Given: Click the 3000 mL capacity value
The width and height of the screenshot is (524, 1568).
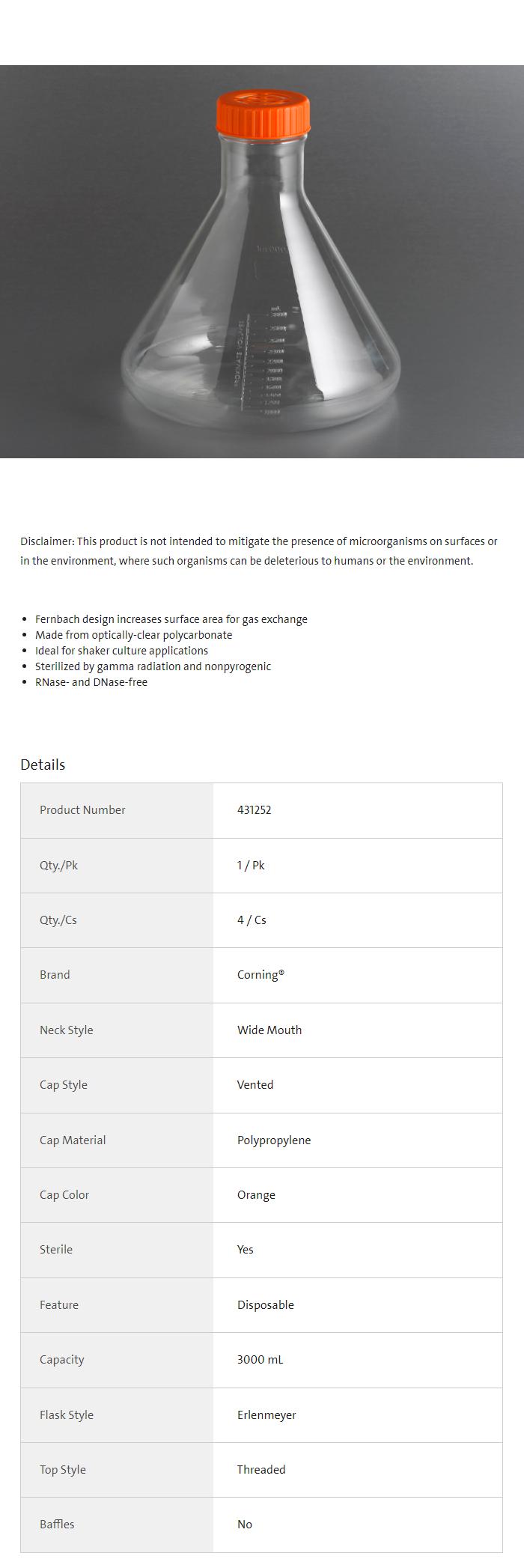Looking at the screenshot, I should pyautogui.click(x=260, y=1360).
